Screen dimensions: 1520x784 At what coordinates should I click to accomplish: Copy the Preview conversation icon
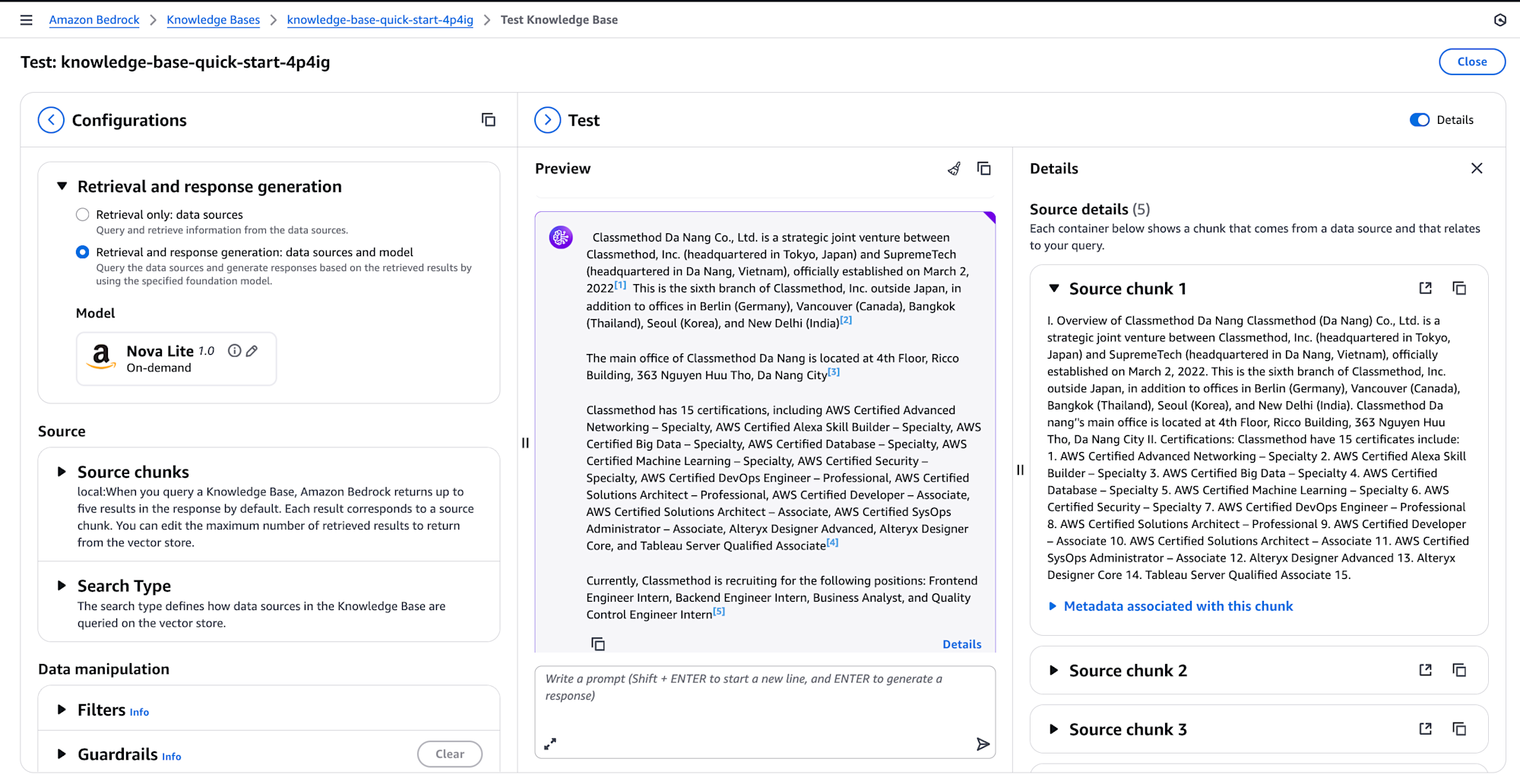point(984,169)
